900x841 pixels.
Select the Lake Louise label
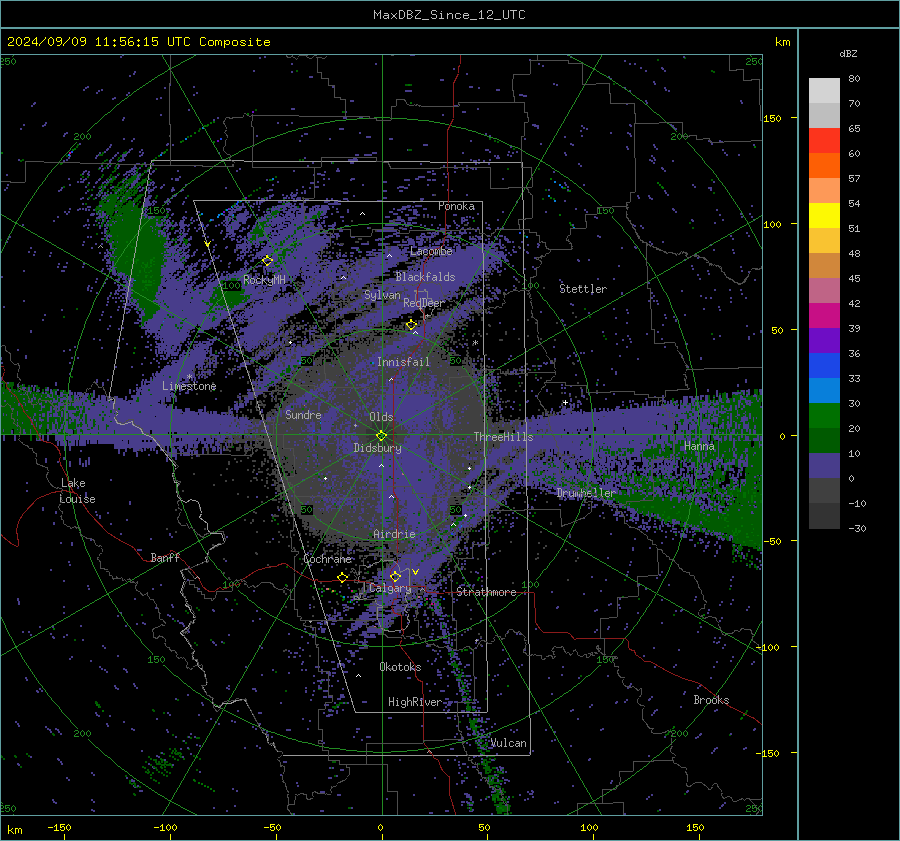click(x=77, y=491)
